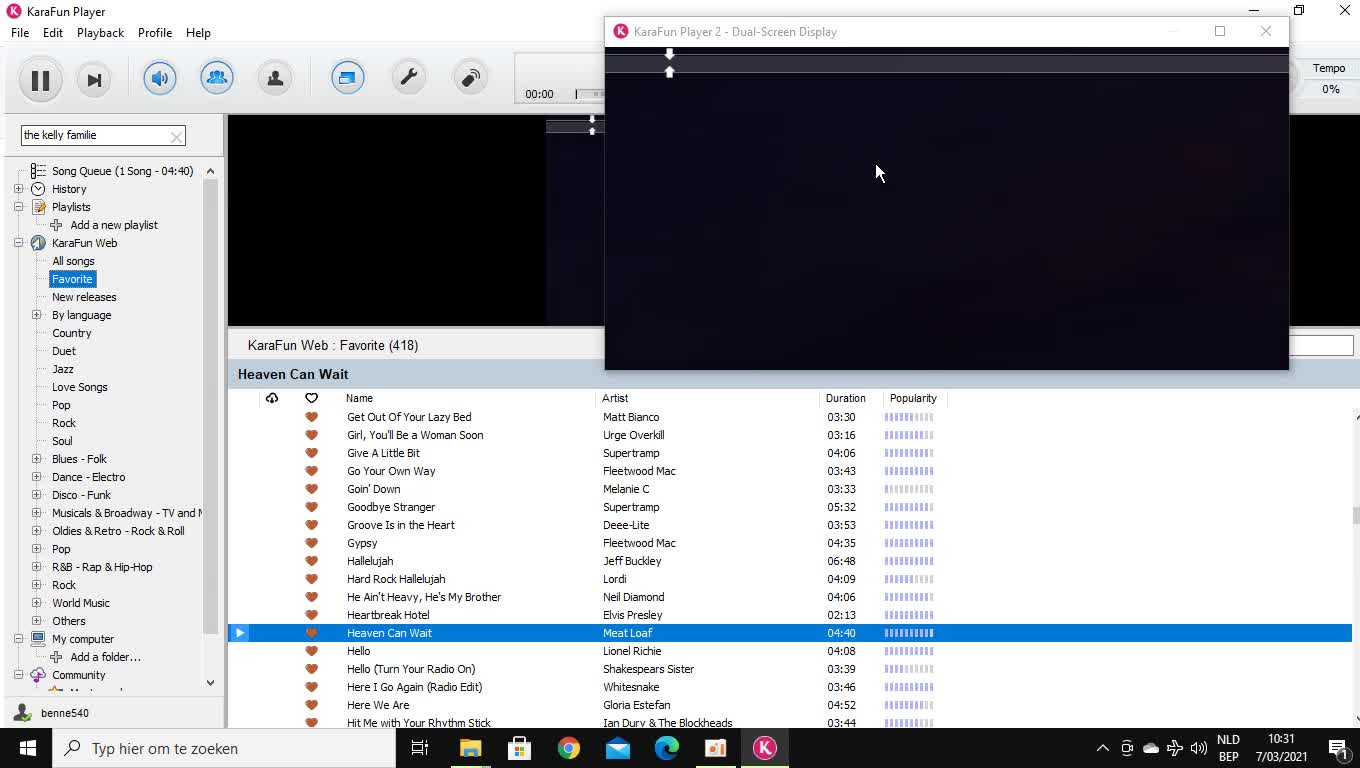Open the Edit menu
Viewport: 1360px width, 768px height.
click(x=53, y=33)
